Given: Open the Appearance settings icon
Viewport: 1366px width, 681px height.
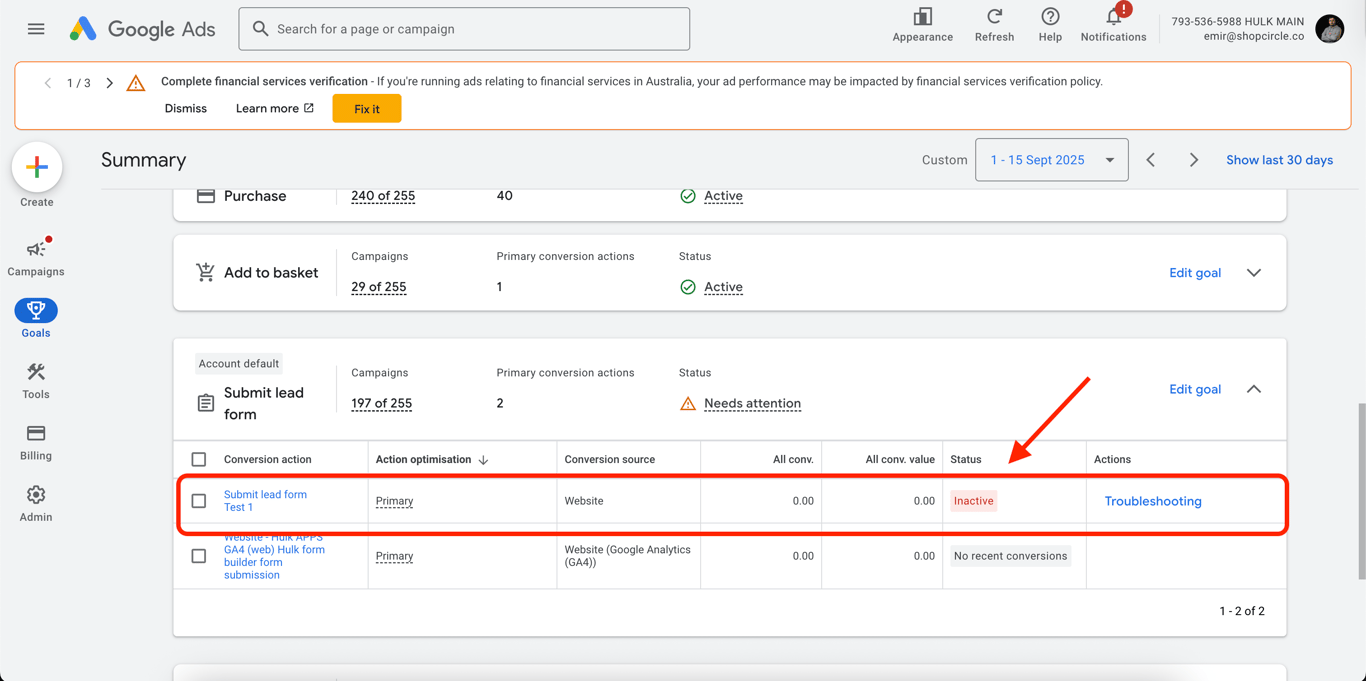Looking at the screenshot, I should click(x=922, y=17).
